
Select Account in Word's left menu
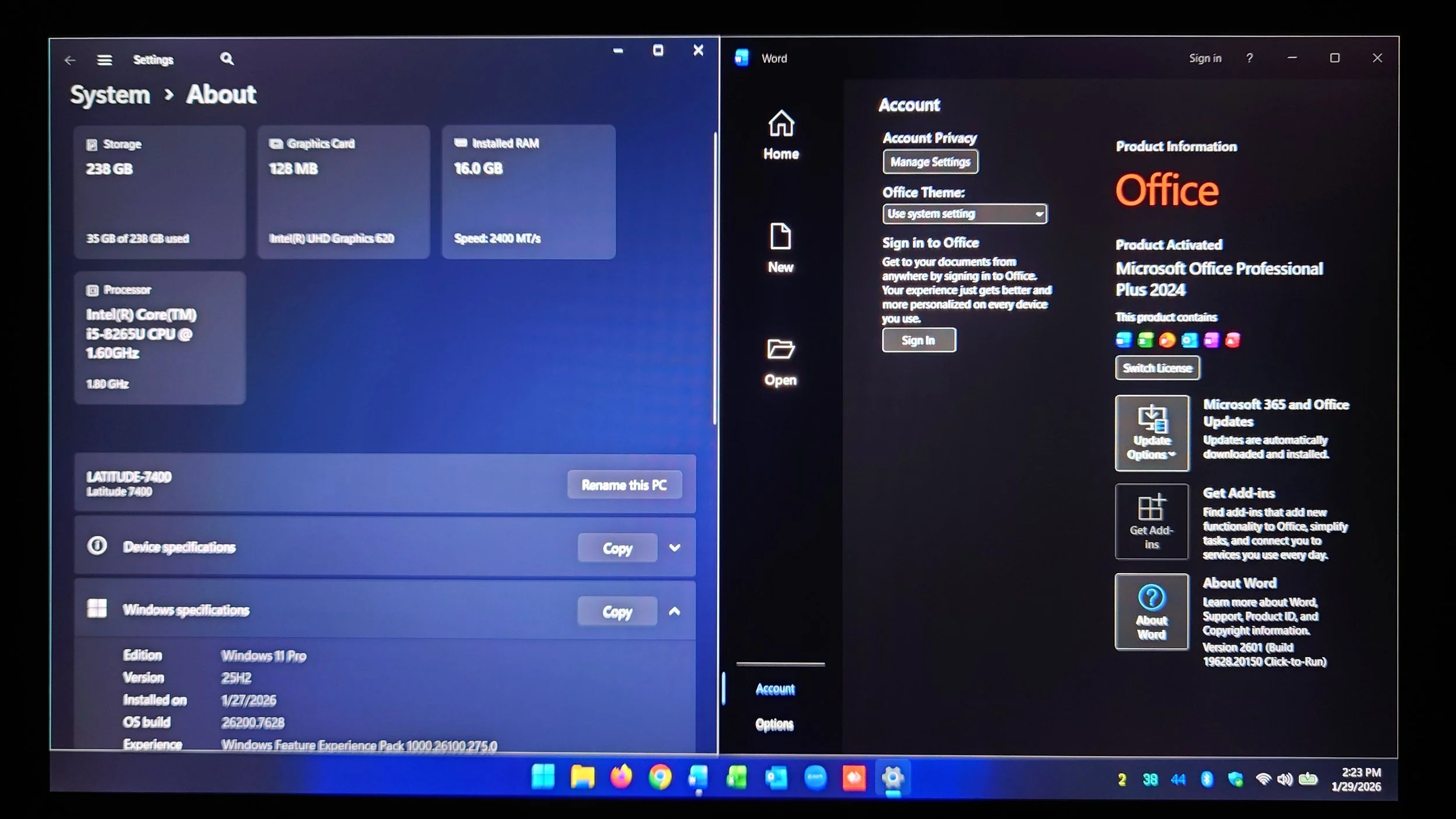point(775,689)
